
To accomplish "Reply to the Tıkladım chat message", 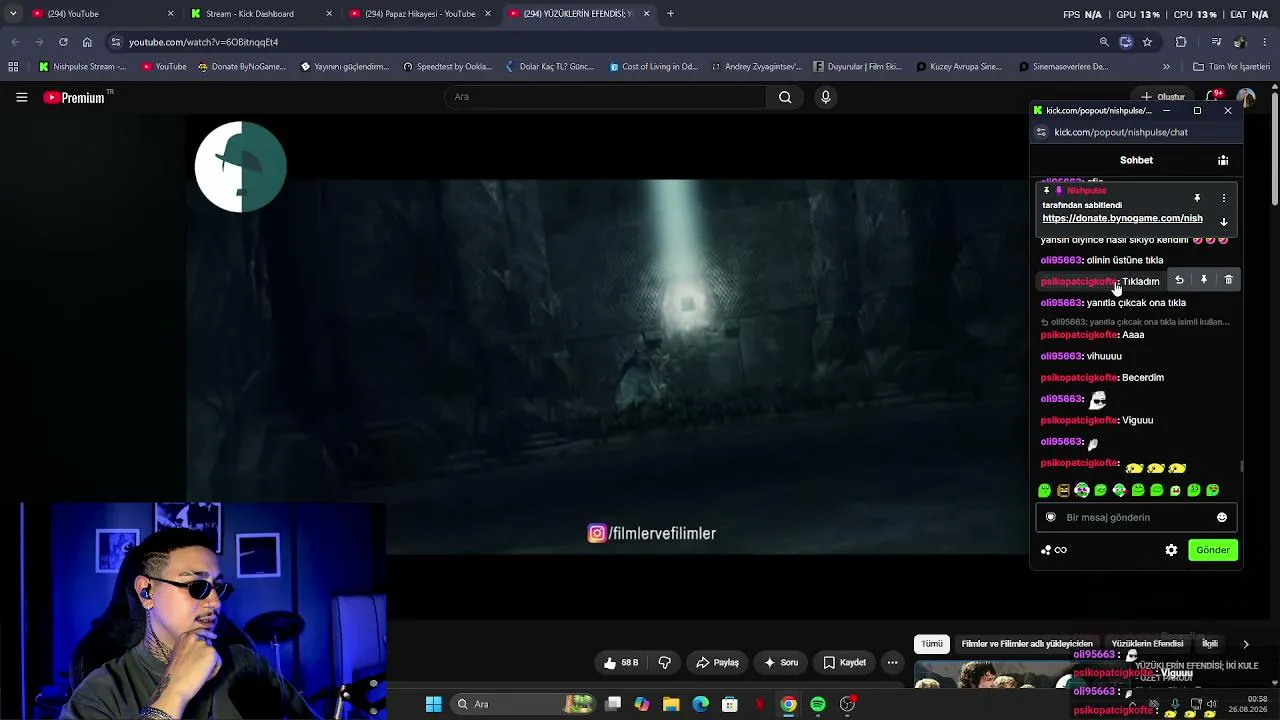I will [x=1179, y=281].
